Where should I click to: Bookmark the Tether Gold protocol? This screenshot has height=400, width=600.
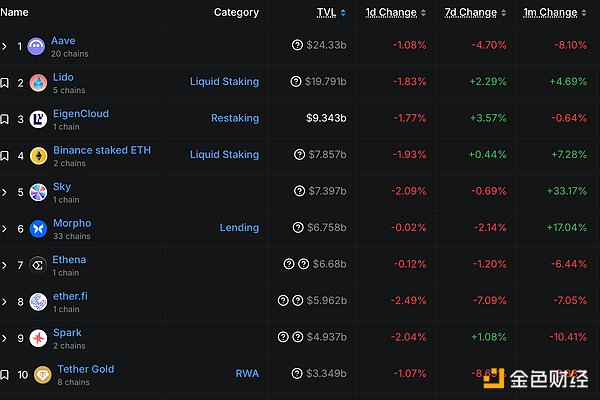(6, 374)
